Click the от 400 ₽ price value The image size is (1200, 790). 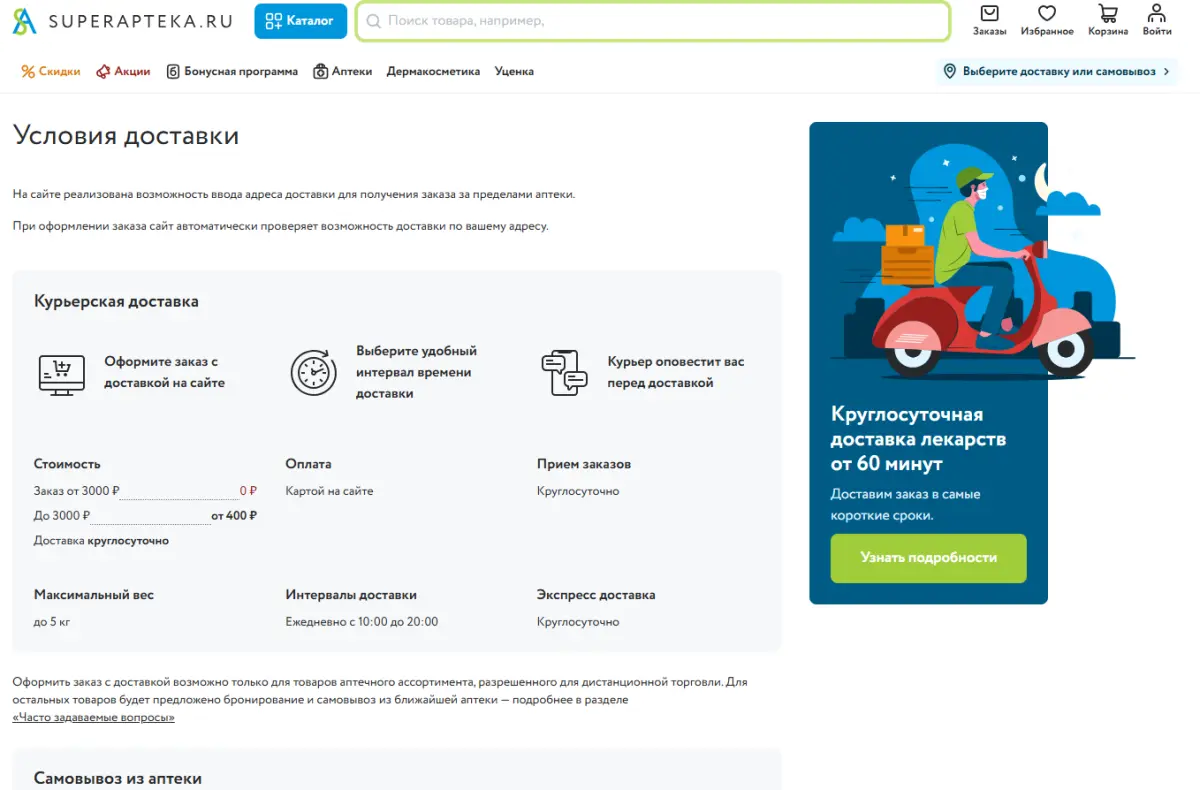234,516
